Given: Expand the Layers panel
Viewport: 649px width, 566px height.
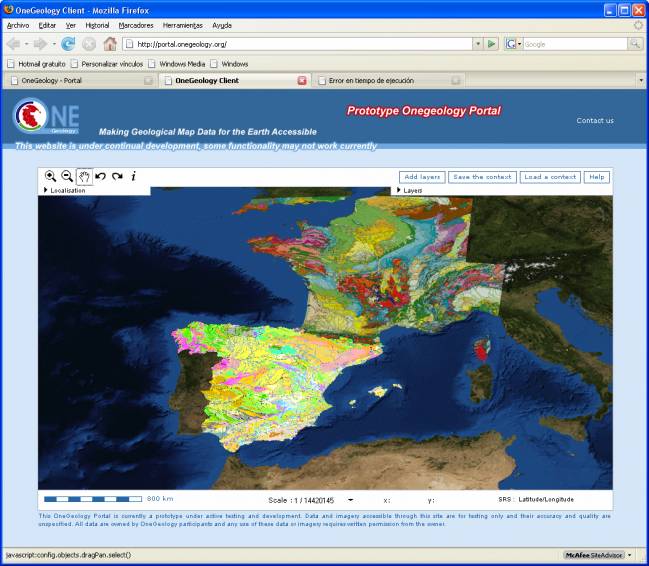Looking at the screenshot, I should pyautogui.click(x=409, y=190).
